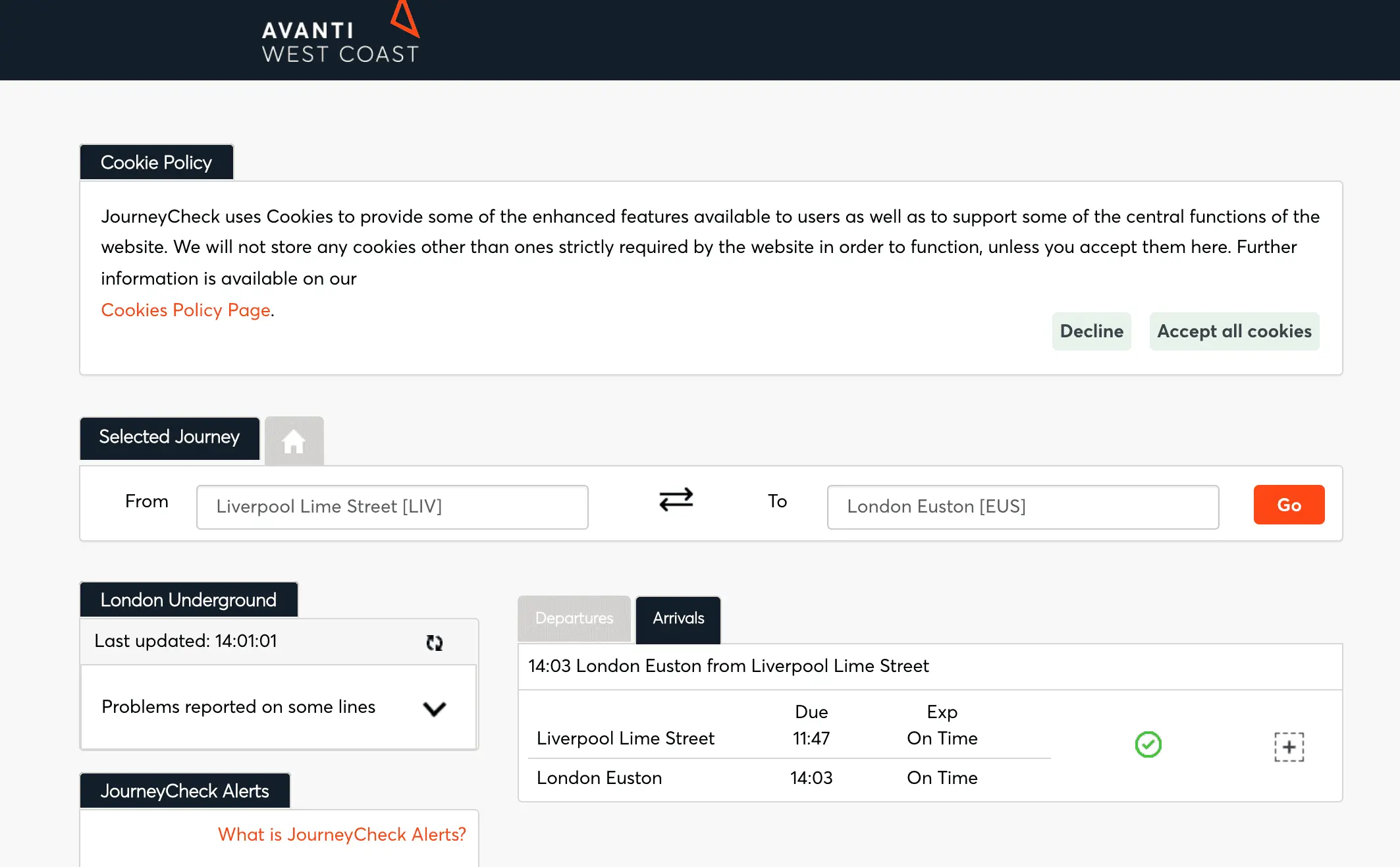The width and height of the screenshot is (1400, 867).
Task: Click the JourneyCheck Alerts panel header
Action: click(184, 791)
